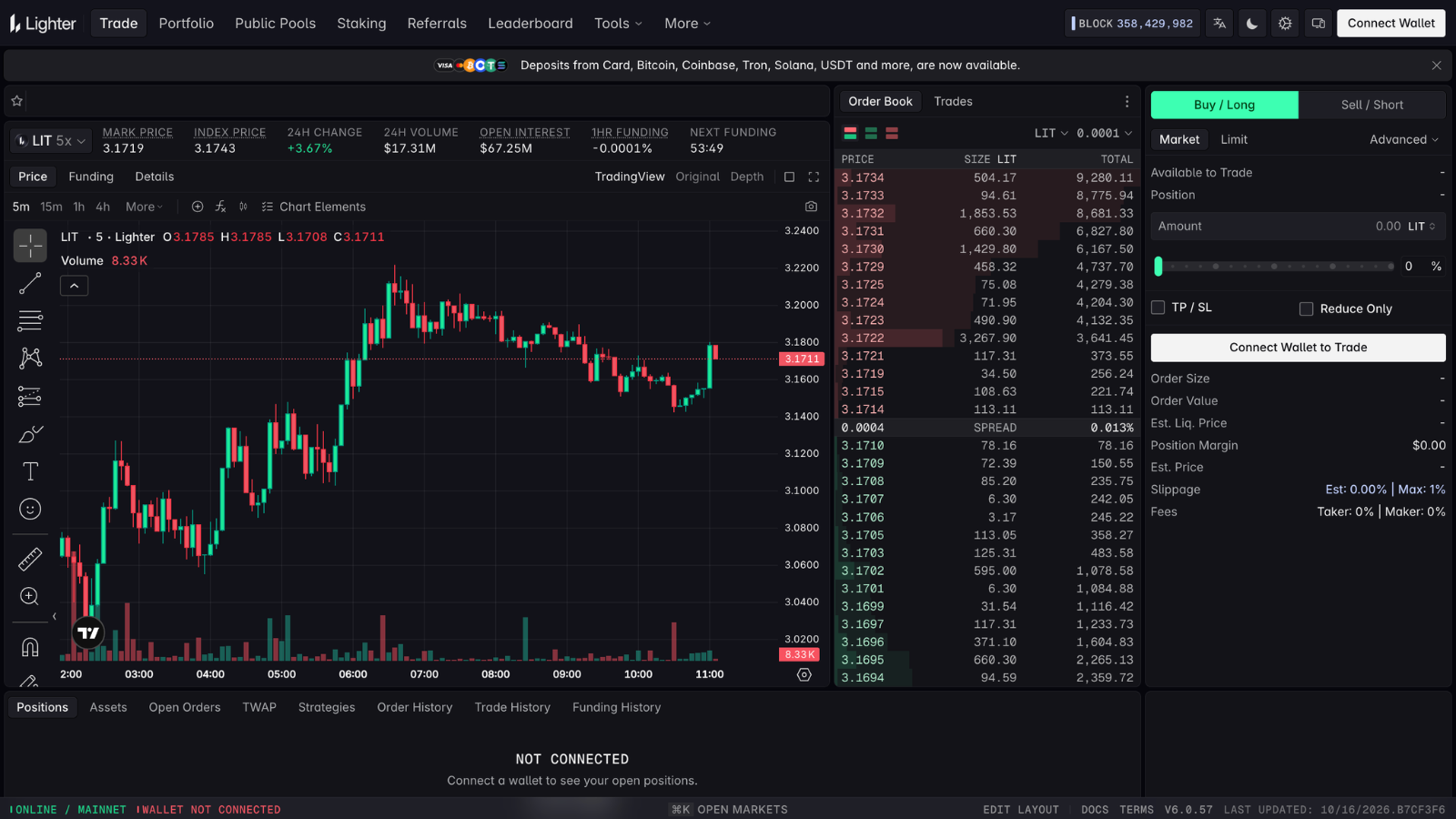Screen dimensions: 1456x819
Task: Add LIT market to favorites star
Action: click(17, 101)
